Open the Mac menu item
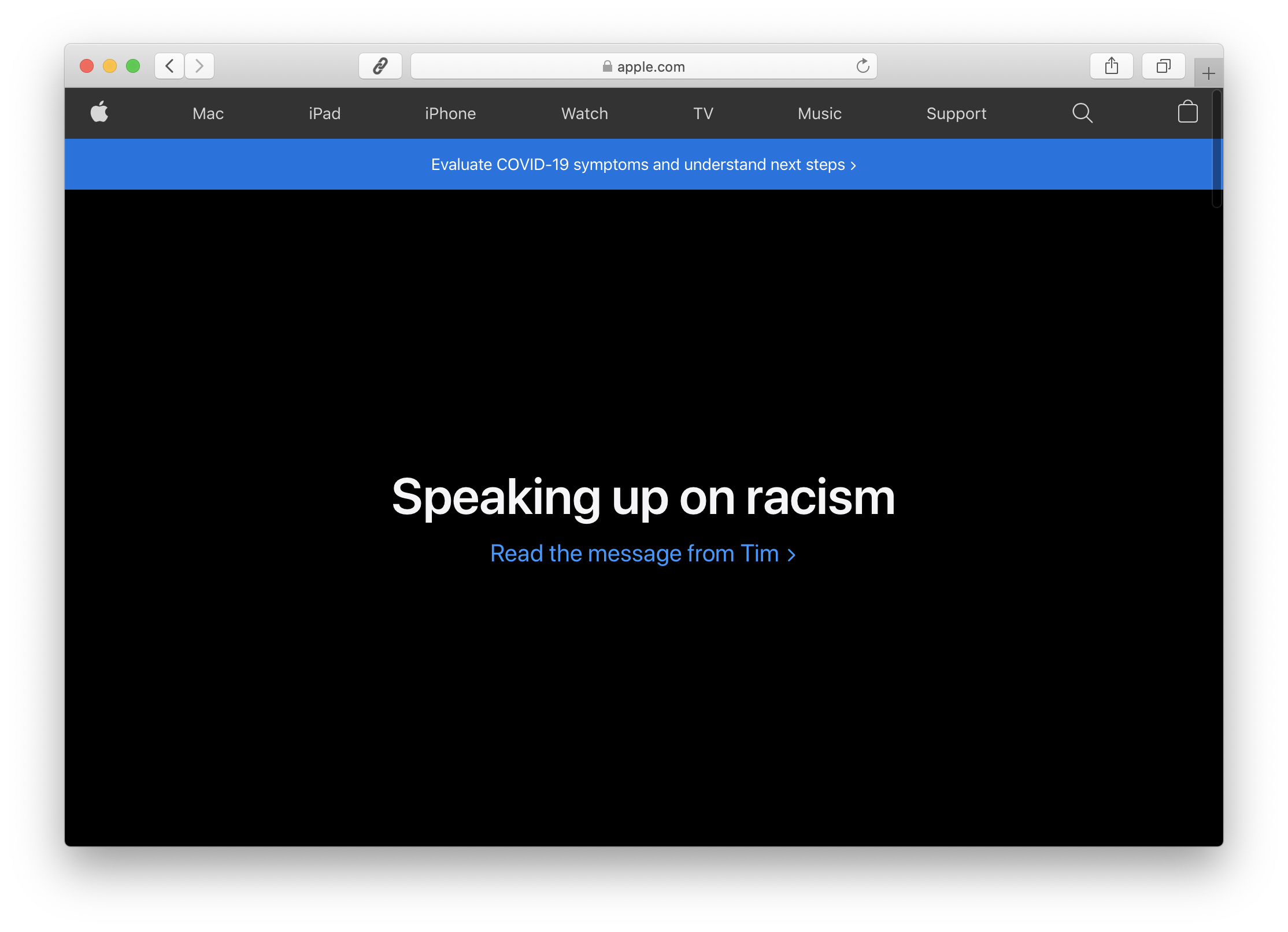 208,113
